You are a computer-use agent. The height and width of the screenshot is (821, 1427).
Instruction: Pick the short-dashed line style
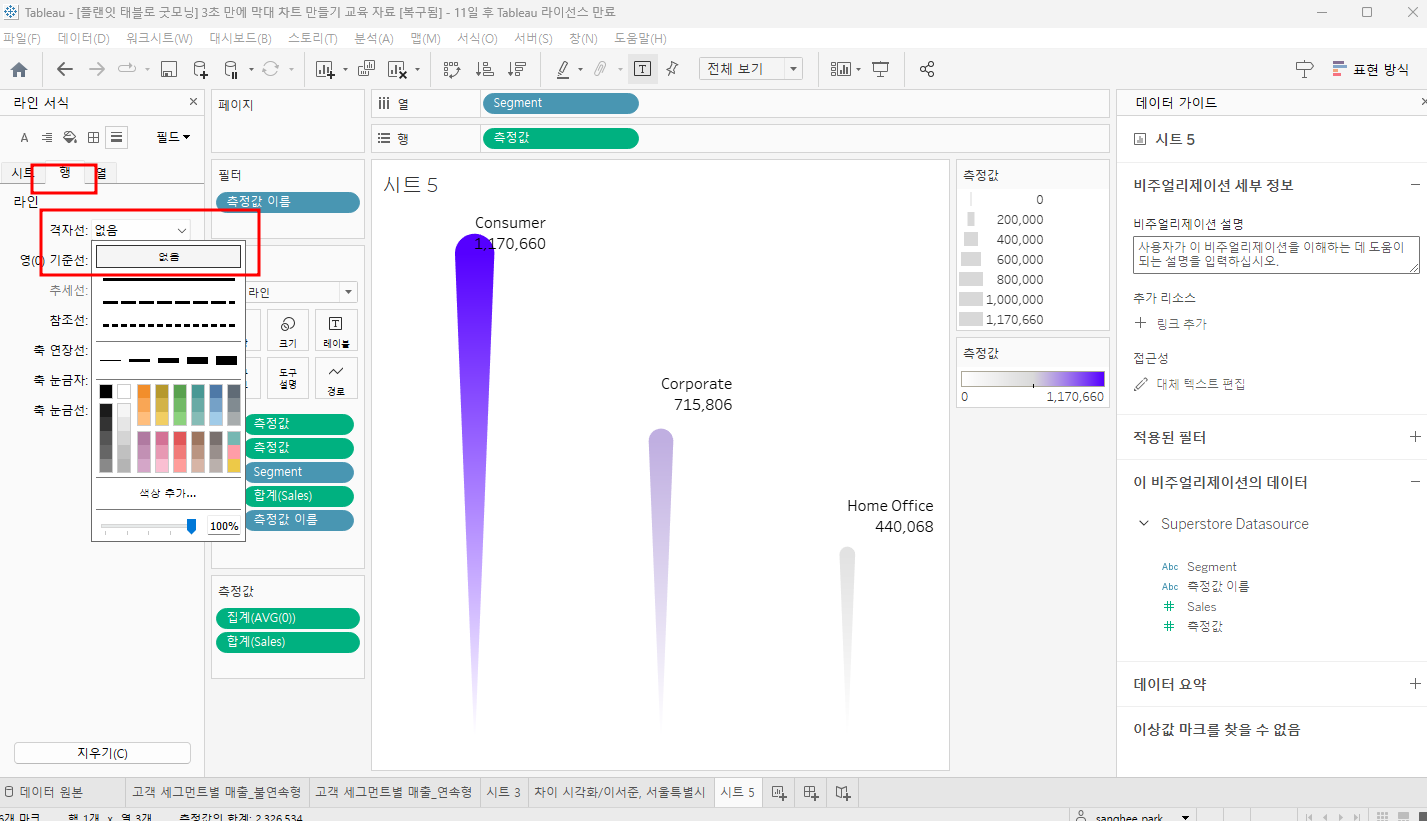168,325
